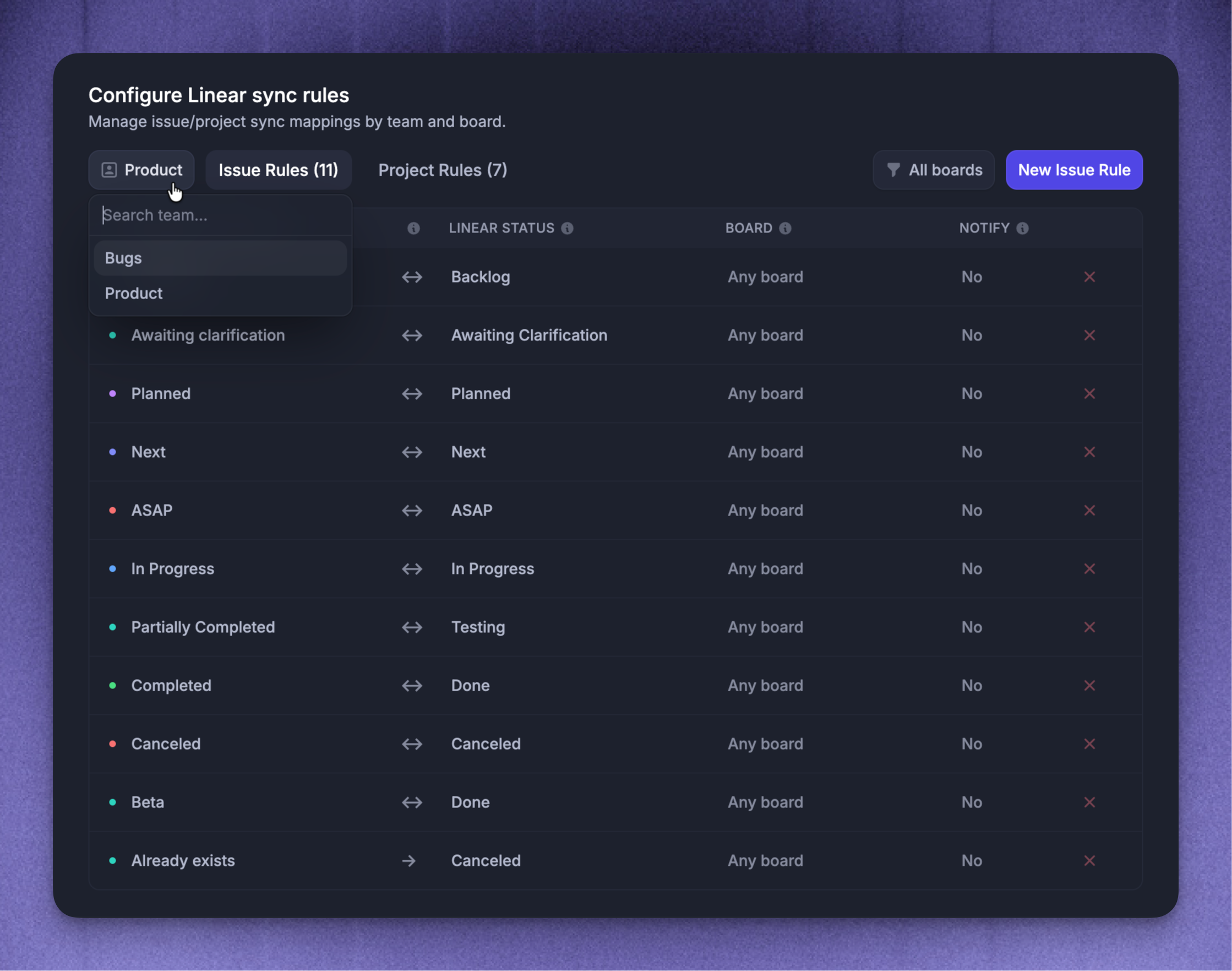Click the green dot beside Completed

pos(112,686)
